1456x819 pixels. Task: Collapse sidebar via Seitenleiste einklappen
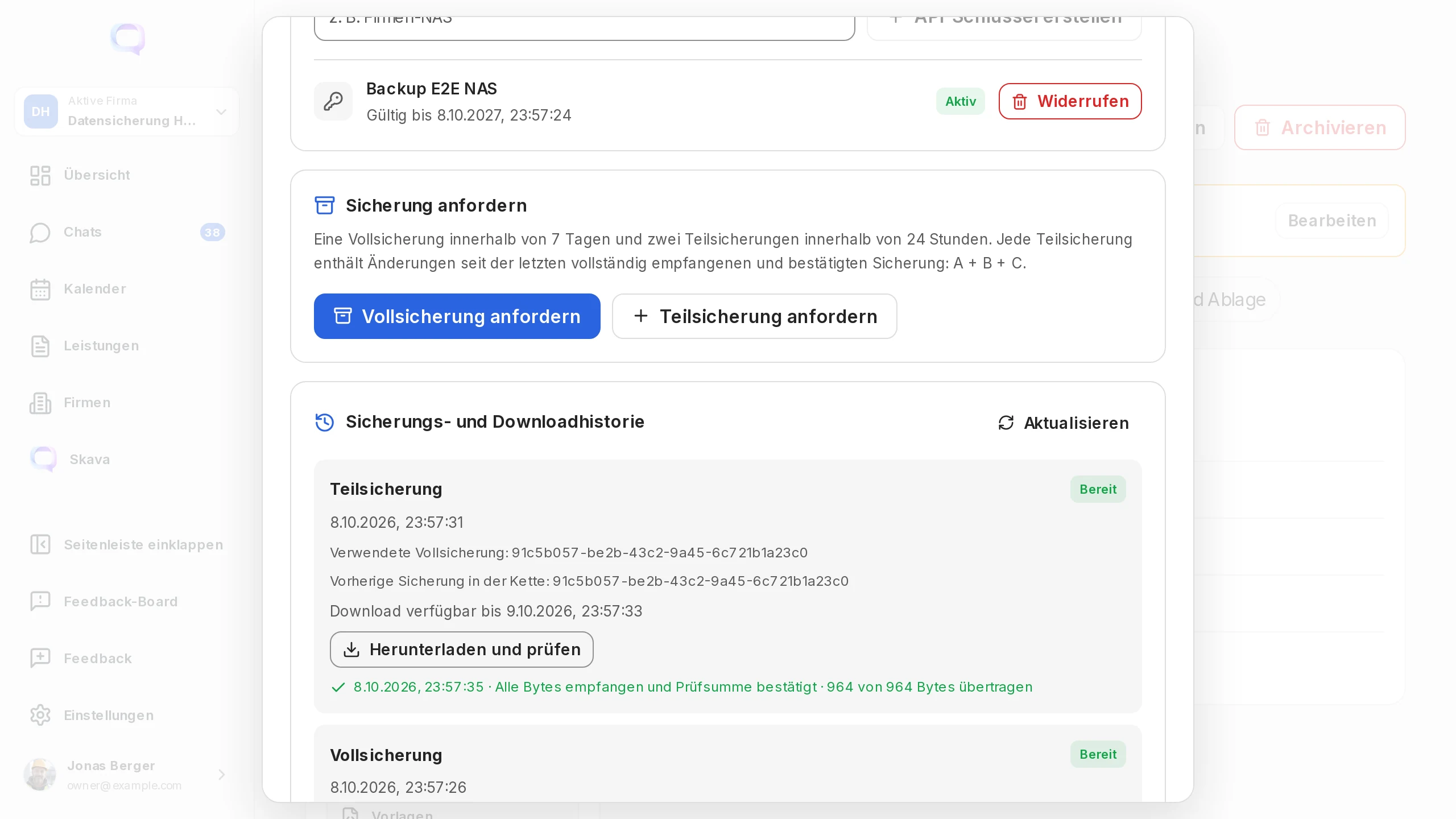[126, 545]
